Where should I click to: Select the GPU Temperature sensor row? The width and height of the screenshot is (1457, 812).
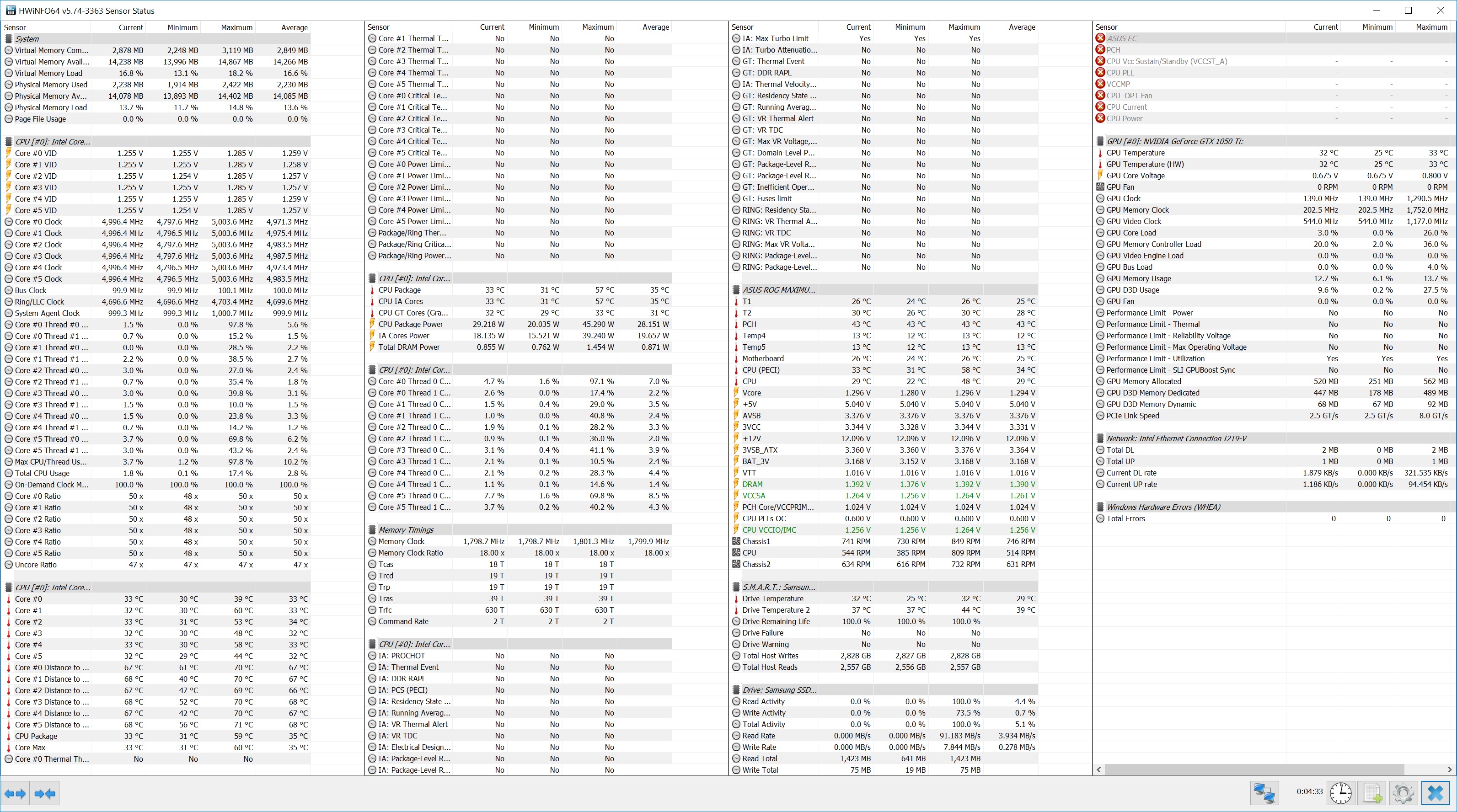(x=1135, y=153)
